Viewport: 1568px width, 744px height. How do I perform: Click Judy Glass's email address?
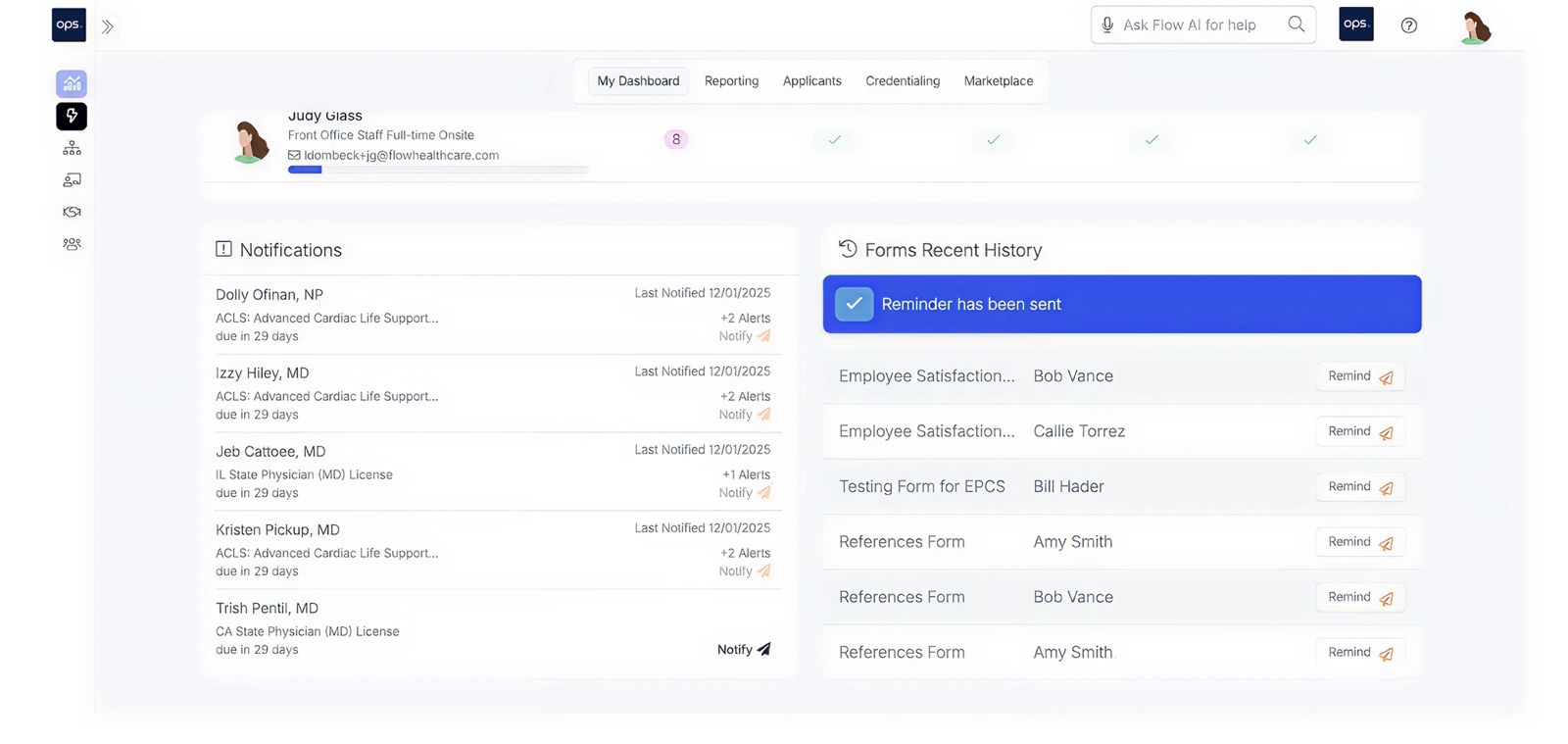401,155
